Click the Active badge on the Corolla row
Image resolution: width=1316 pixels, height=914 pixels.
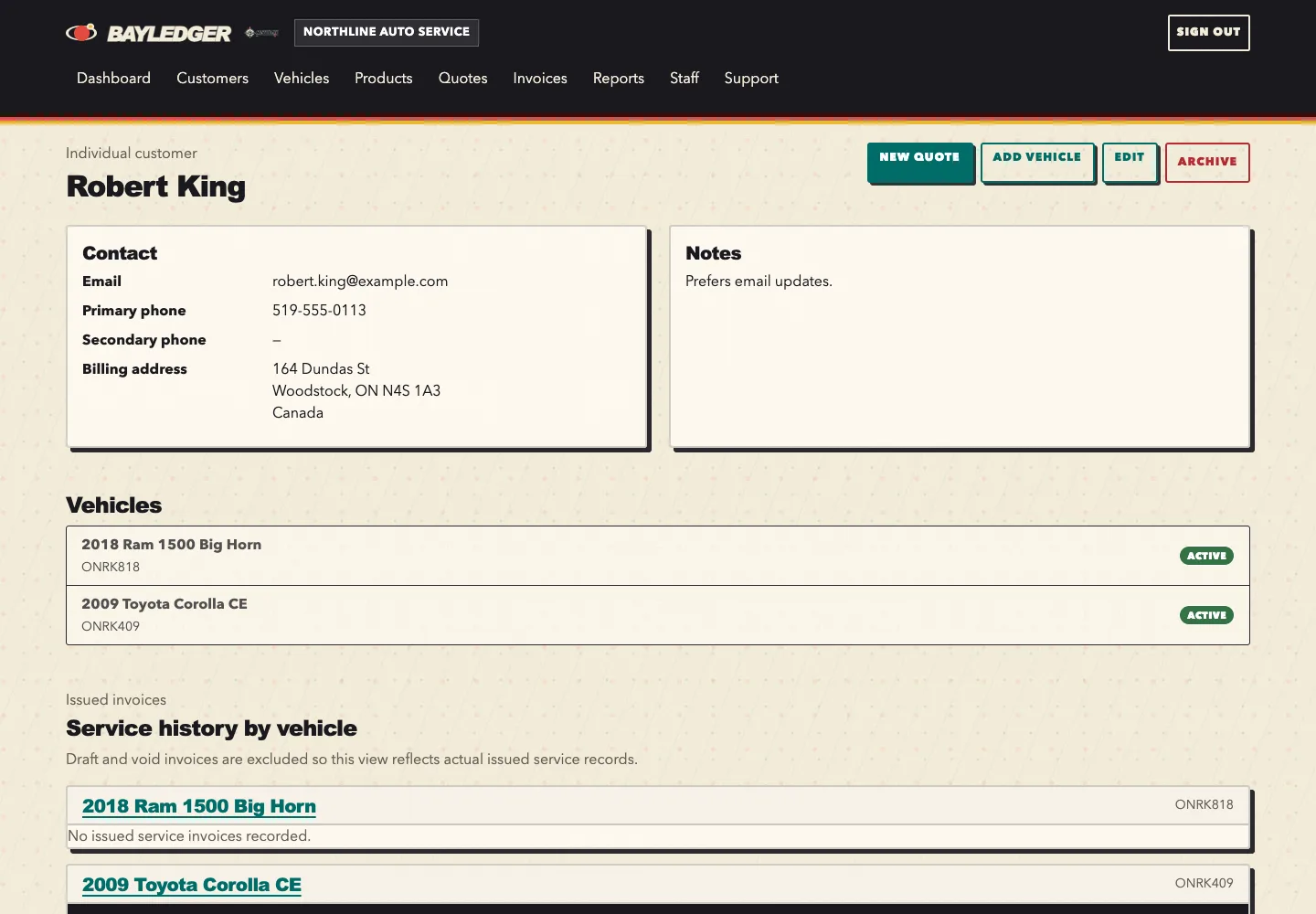tap(1206, 615)
